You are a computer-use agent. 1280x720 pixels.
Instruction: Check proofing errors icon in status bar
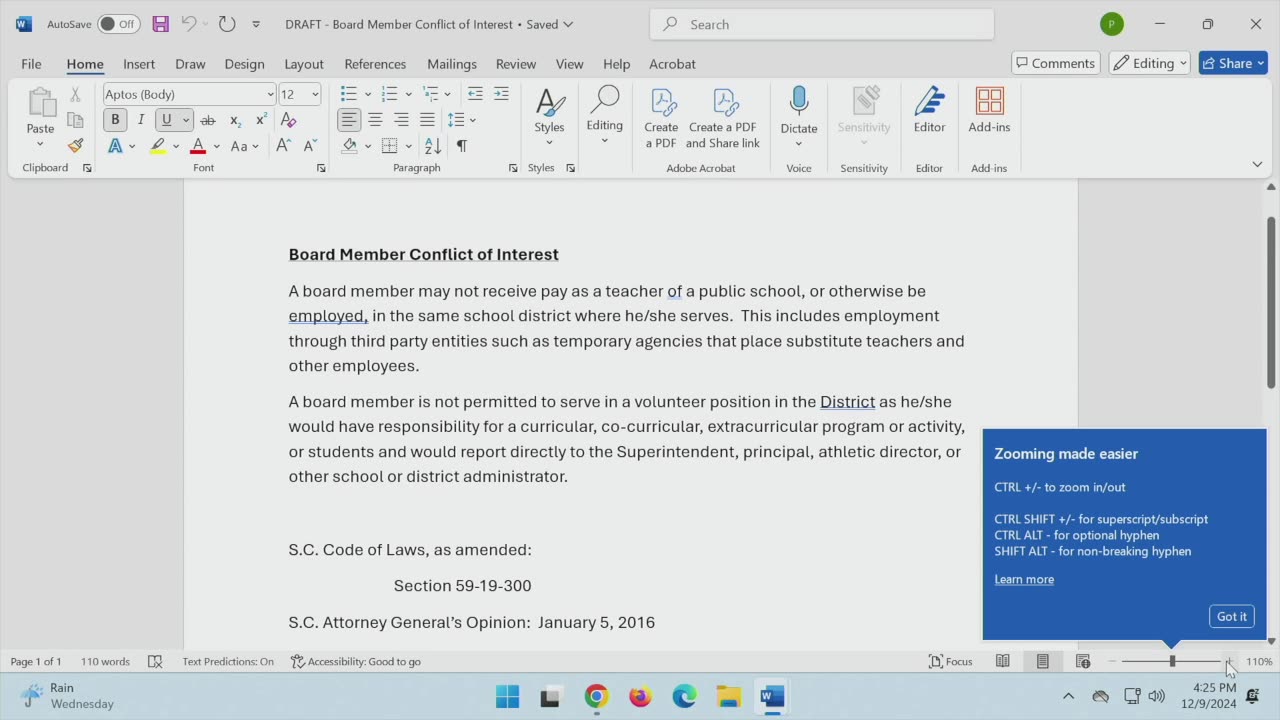tap(155, 661)
